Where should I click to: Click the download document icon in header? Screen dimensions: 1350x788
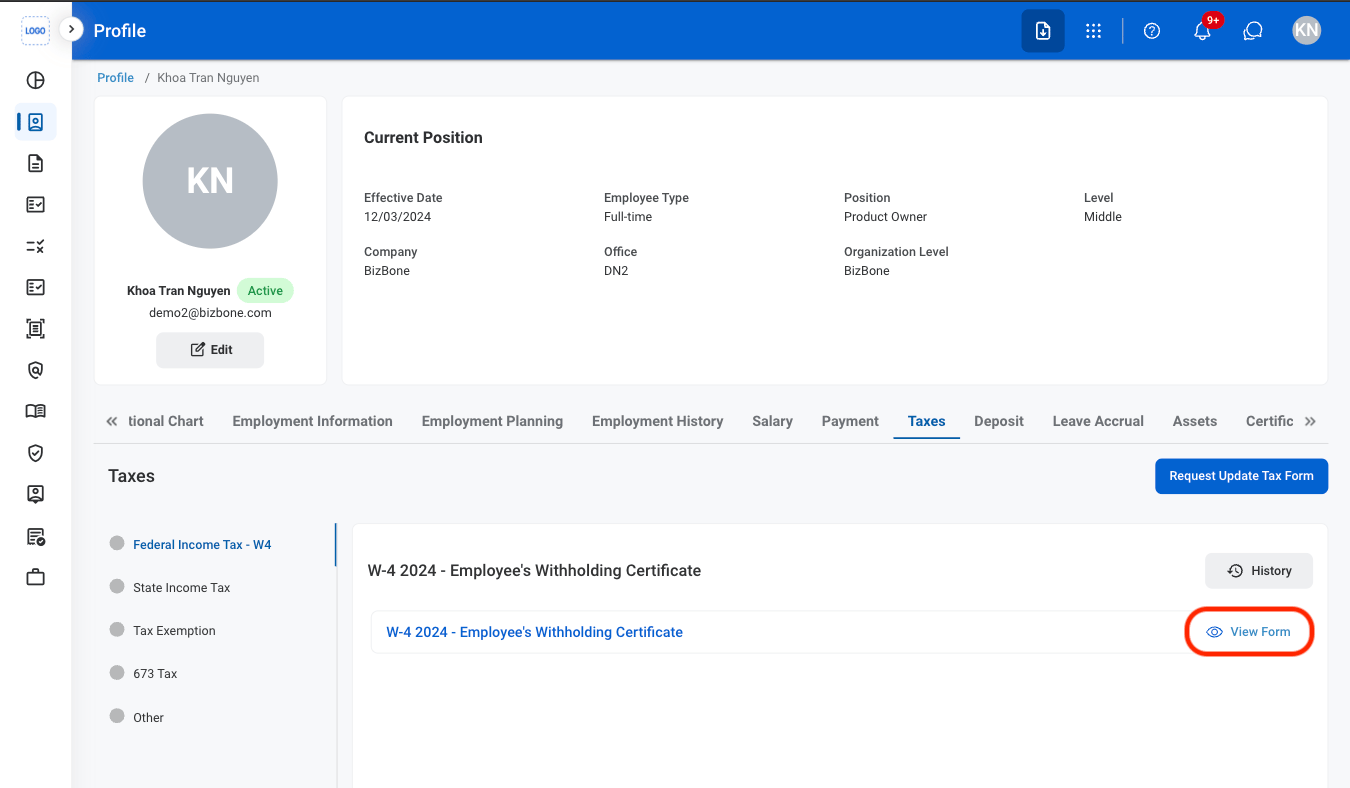(1043, 31)
